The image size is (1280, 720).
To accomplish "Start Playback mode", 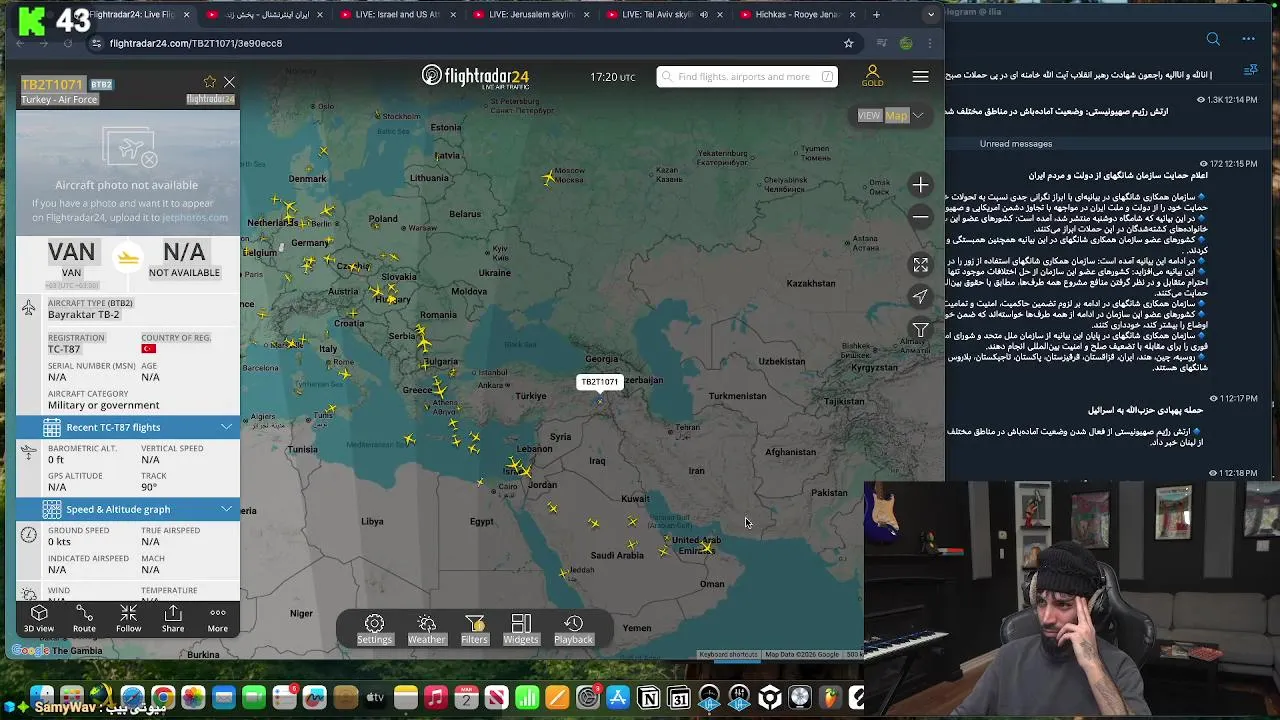I will [x=573, y=629].
